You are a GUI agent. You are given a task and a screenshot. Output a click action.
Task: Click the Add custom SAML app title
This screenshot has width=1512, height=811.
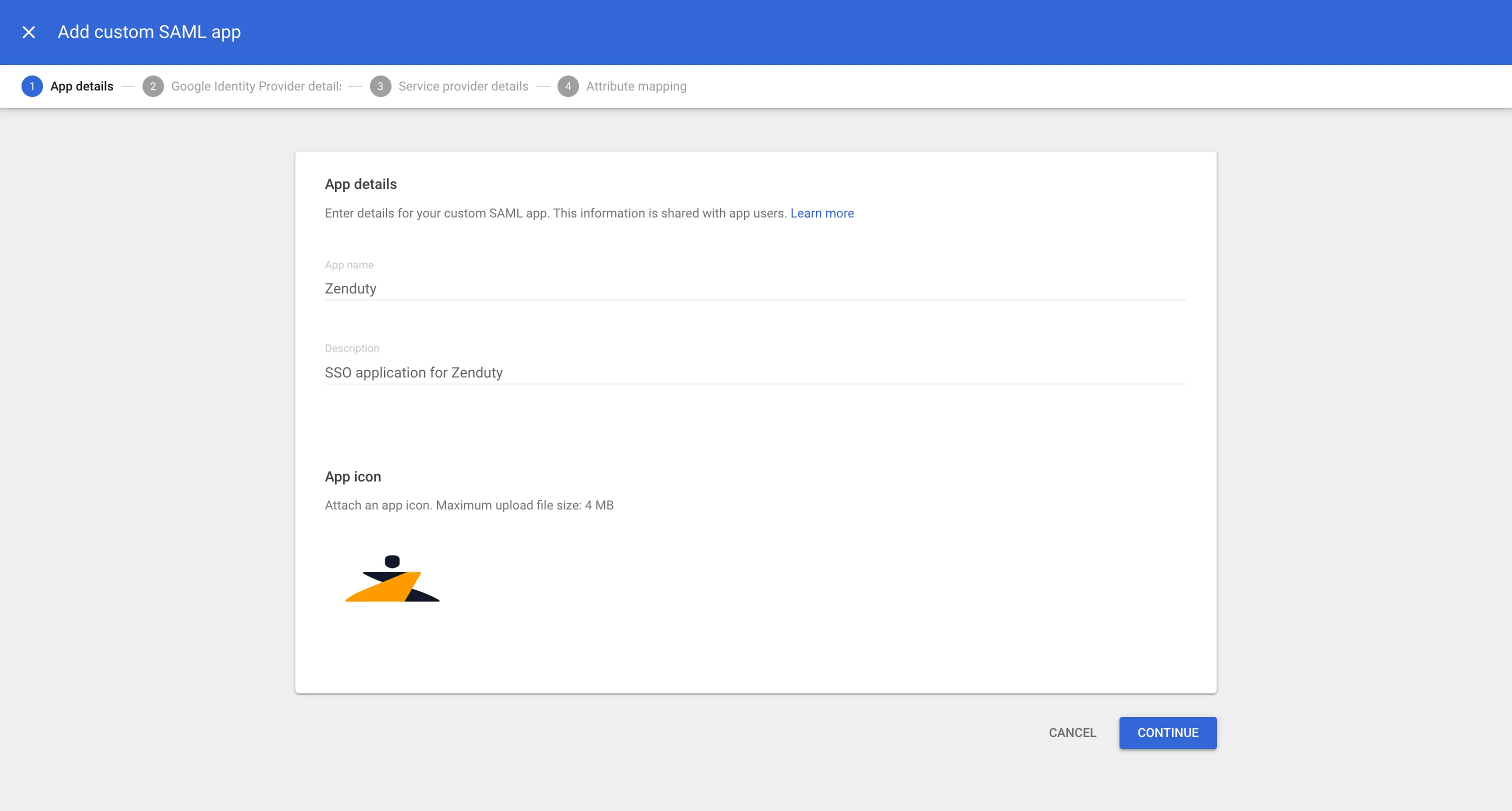pyautogui.click(x=149, y=32)
